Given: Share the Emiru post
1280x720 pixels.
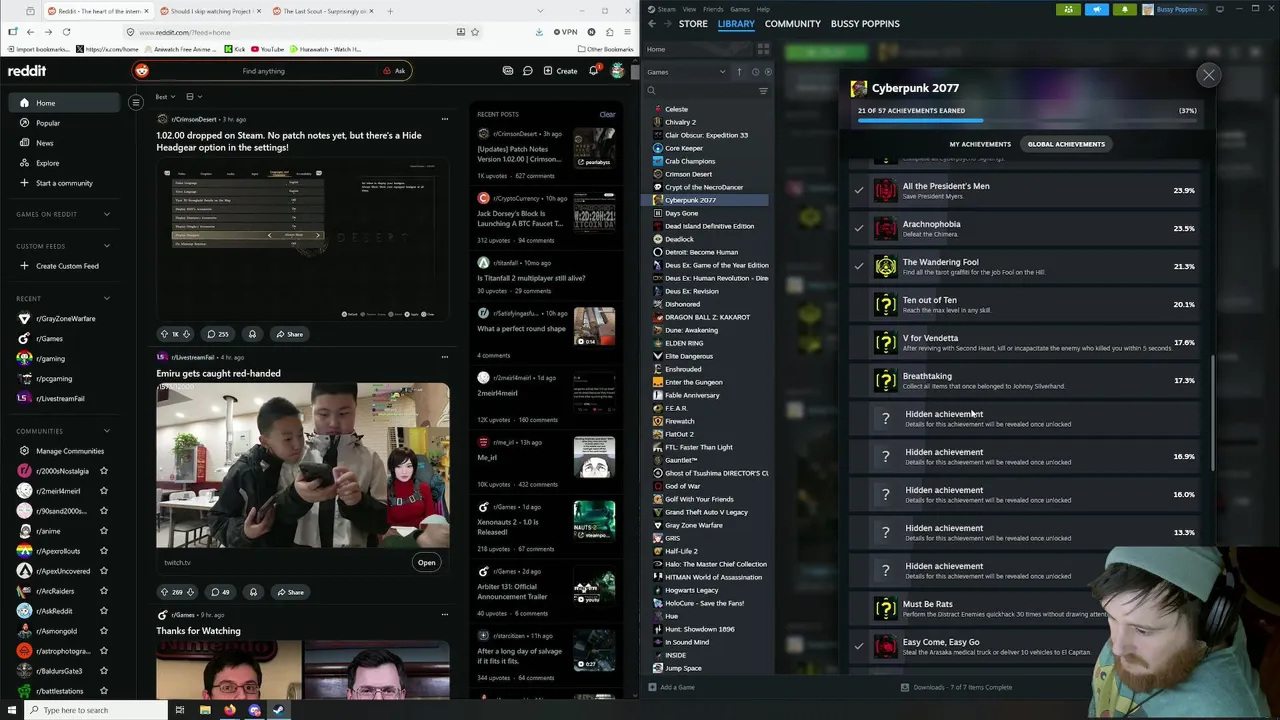Looking at the screenshot, I should click(x=289, y=592).
